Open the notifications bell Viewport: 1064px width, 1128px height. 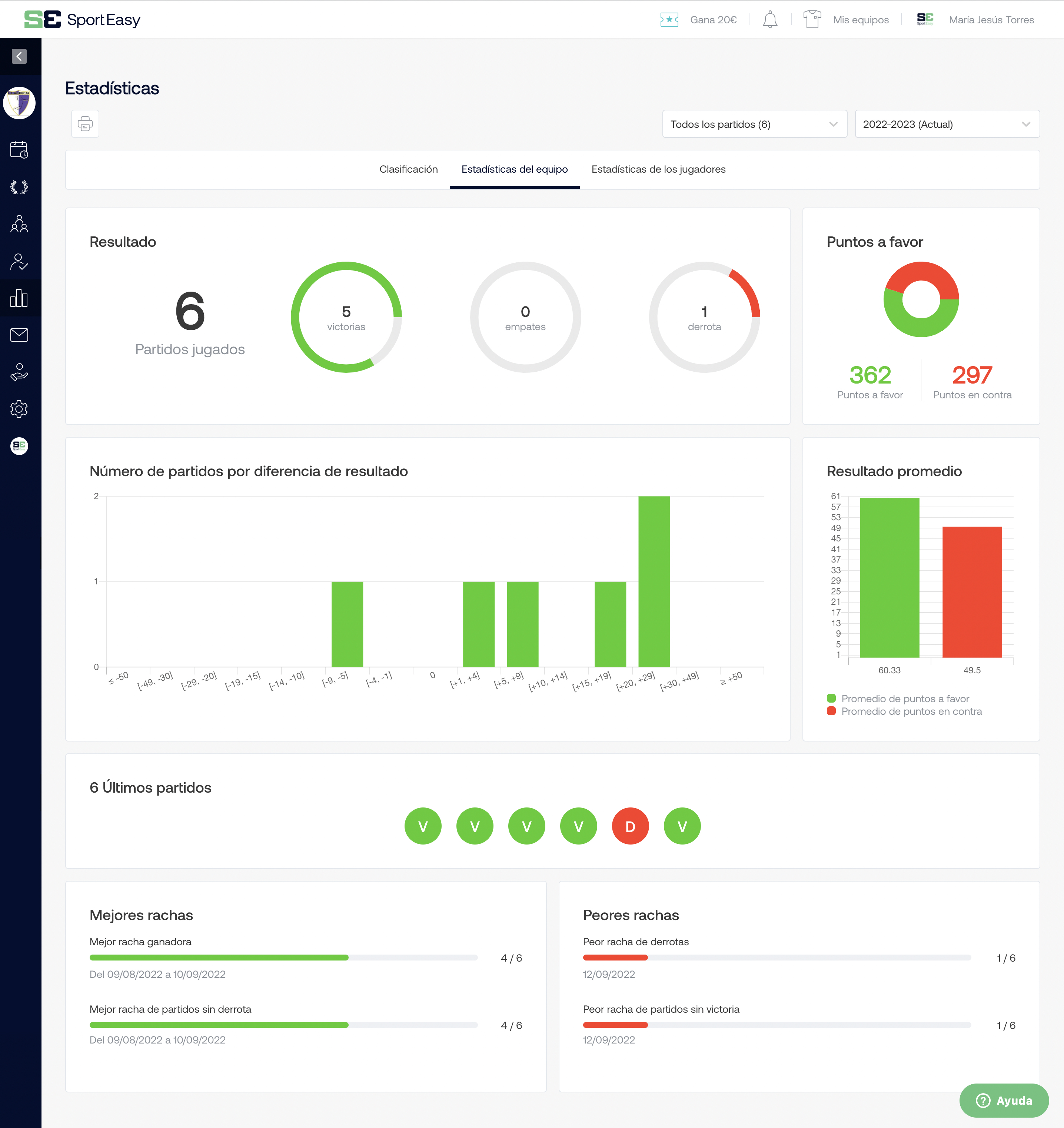tap(769, 20)
